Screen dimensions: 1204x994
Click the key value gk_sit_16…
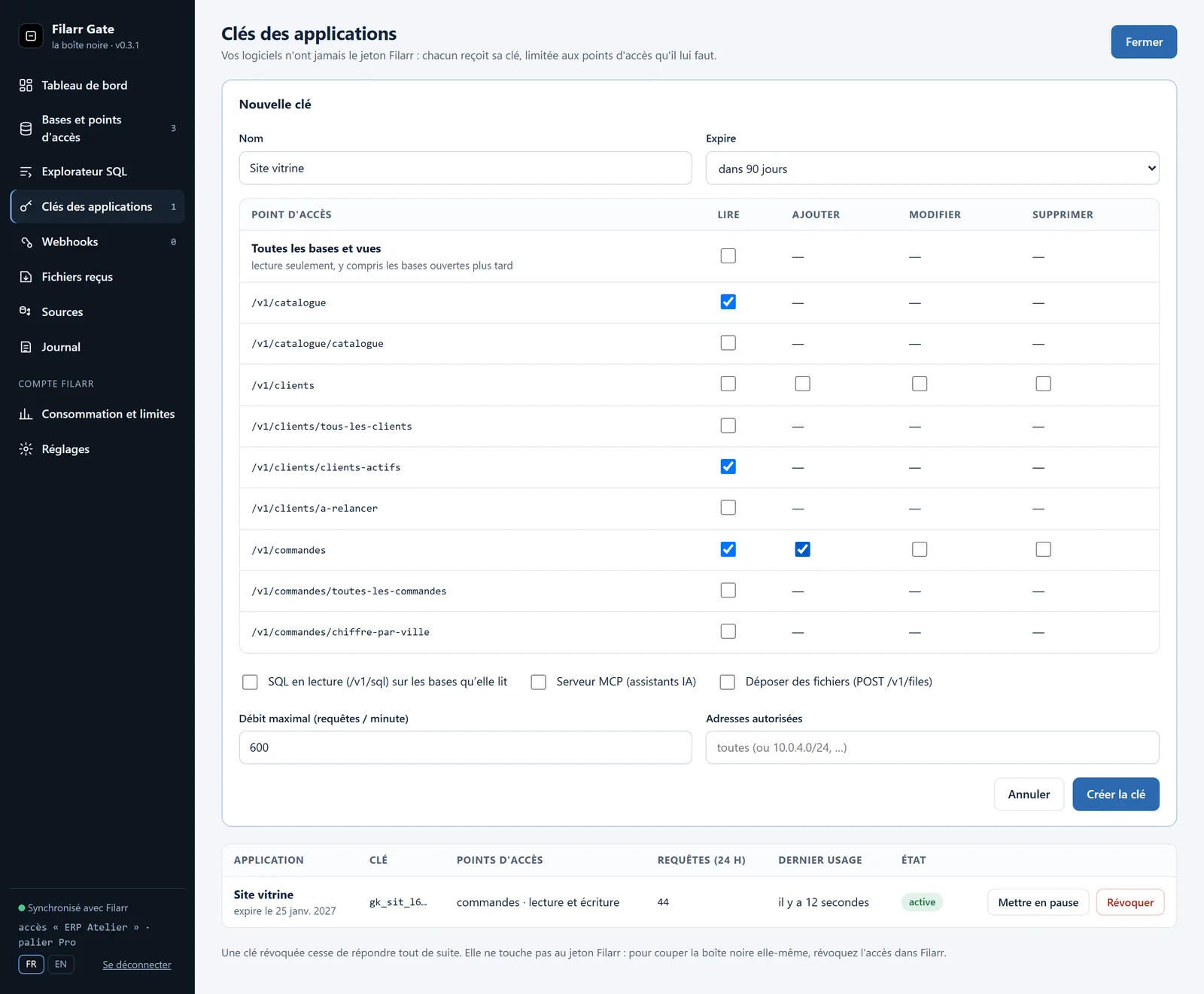[x=398, y=902]
